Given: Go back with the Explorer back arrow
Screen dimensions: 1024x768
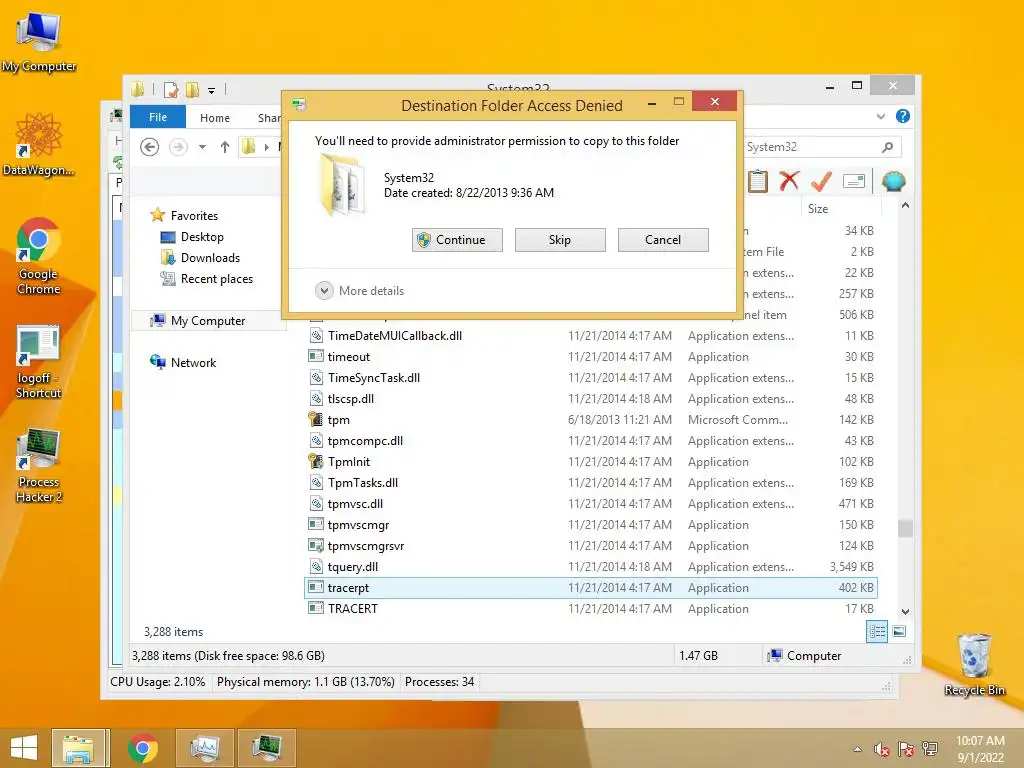Looking at the screenshot, I should point(150,147).
